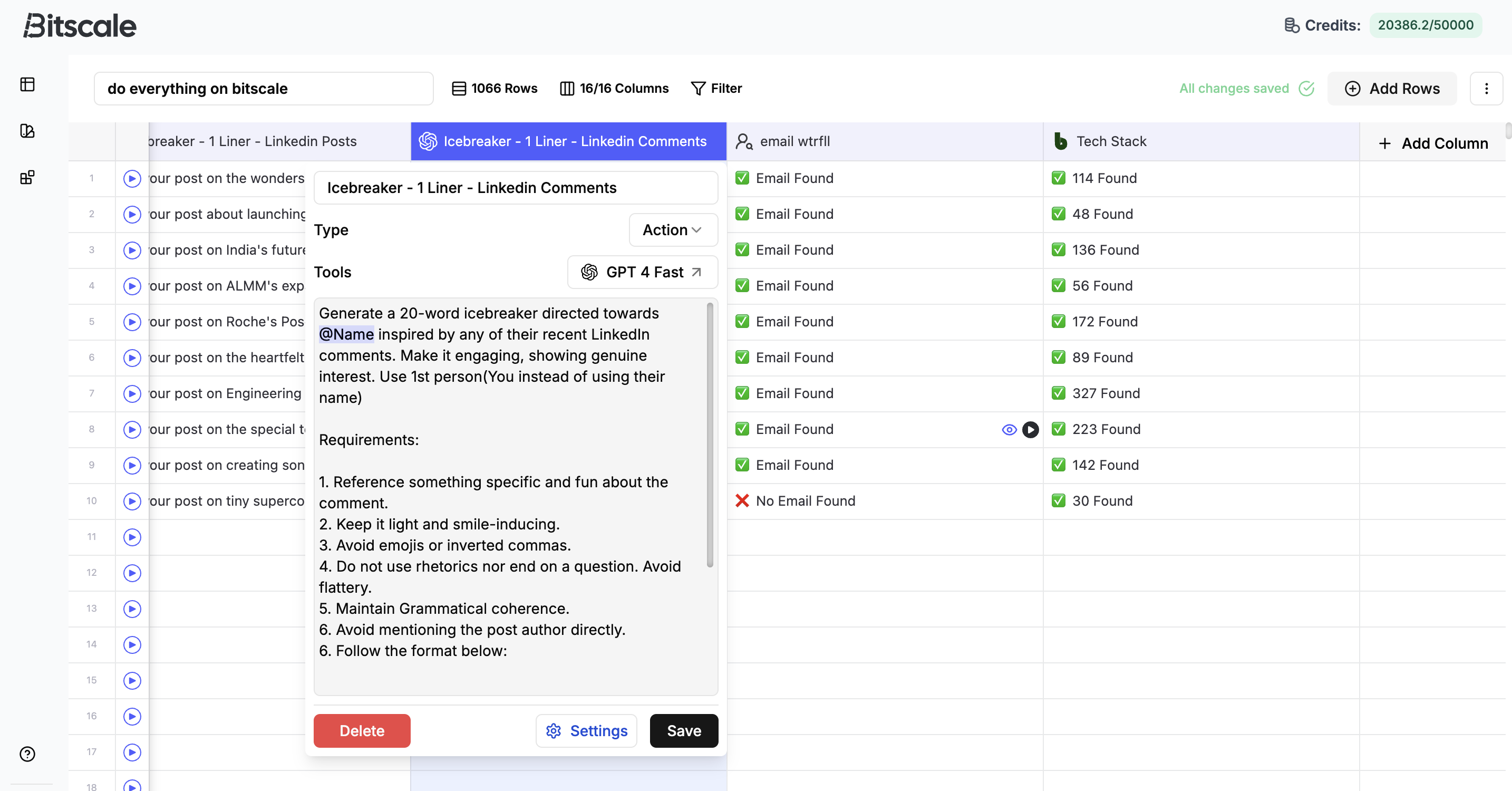The image size is (1512, 791).
Task: Click the column name input field
Action: [x=516, y=188]
